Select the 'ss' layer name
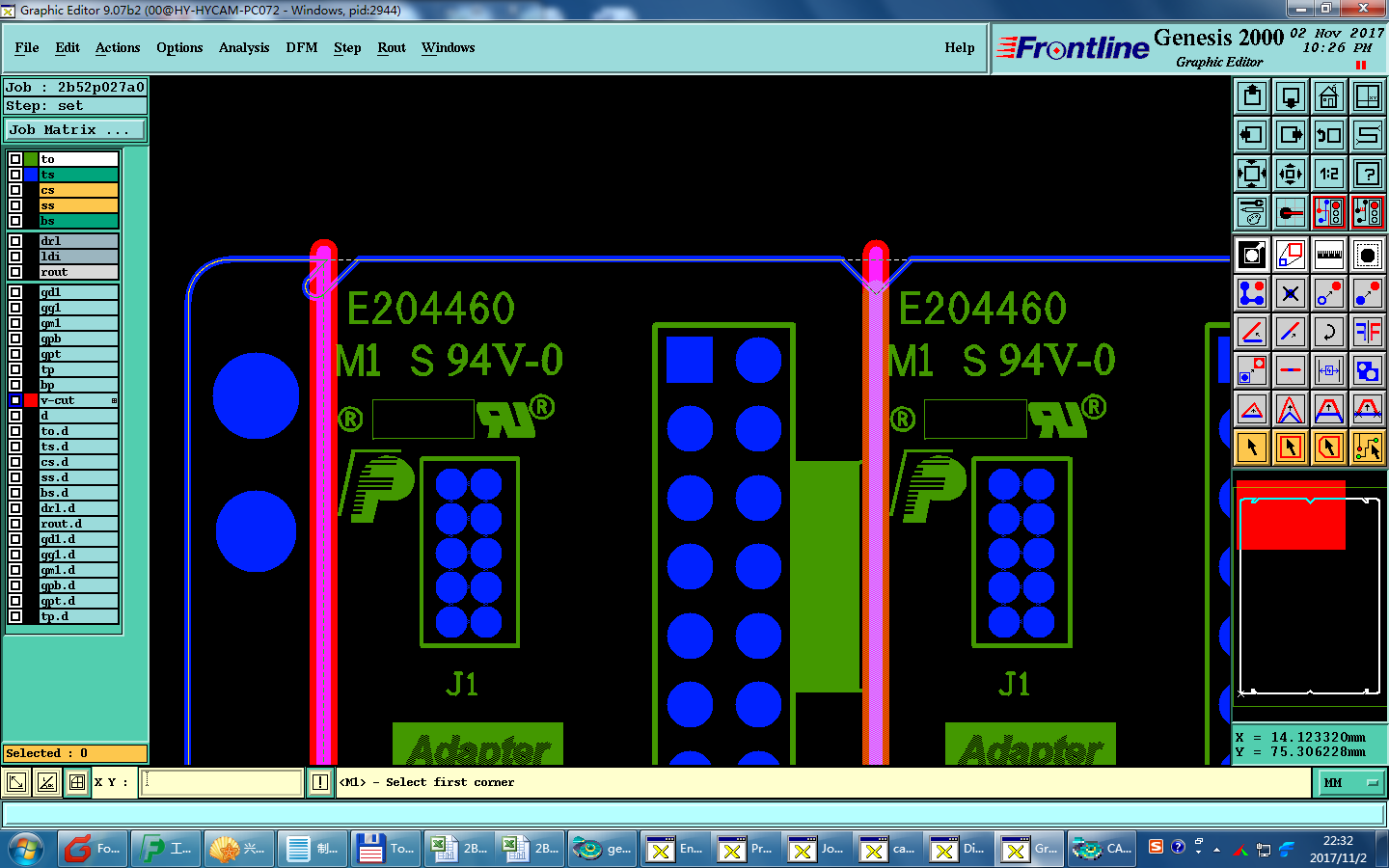Image resolution: width=1389 pixels, height=868 pixels. [78, 205]
